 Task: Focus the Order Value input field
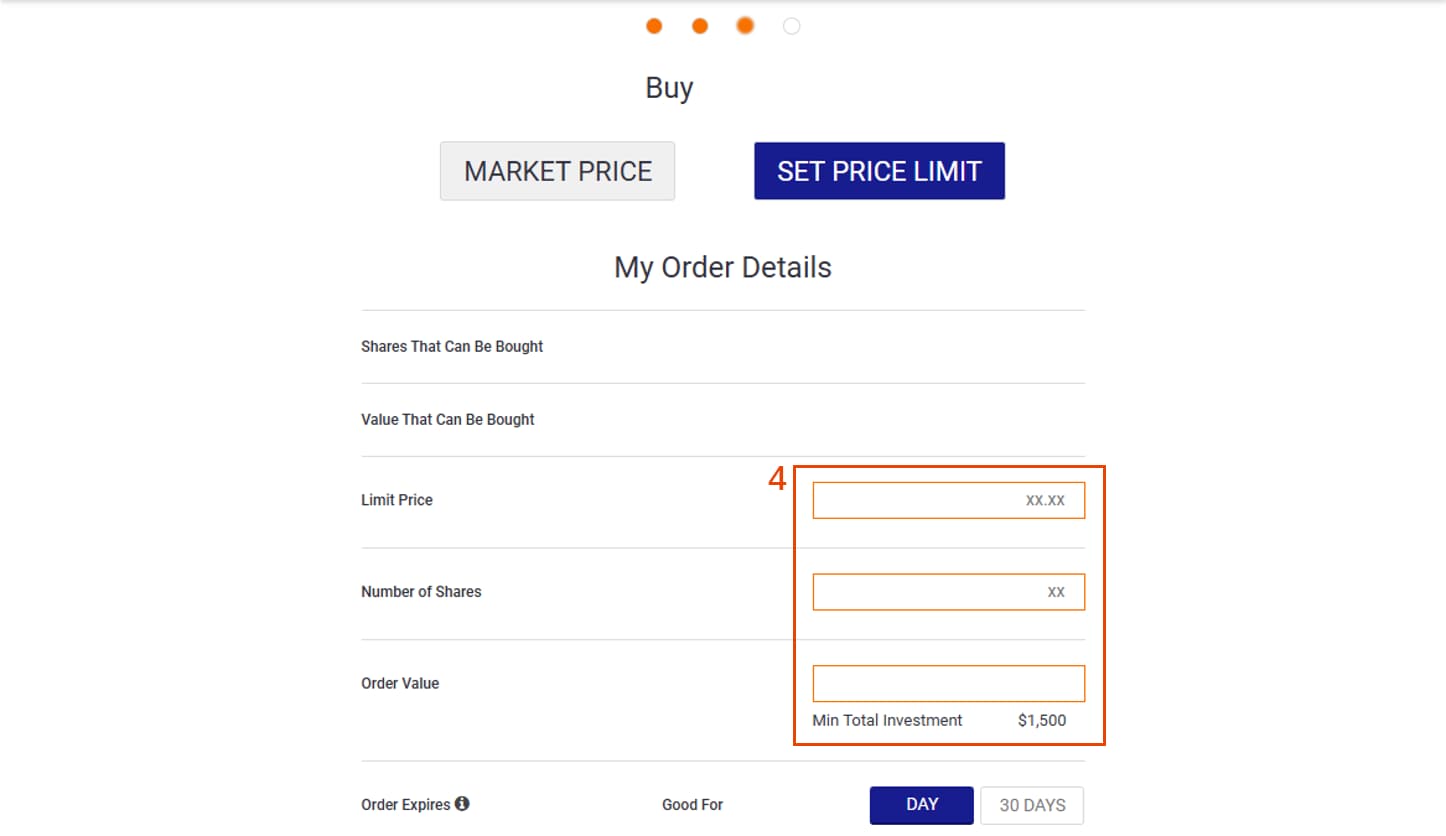[948, 684]
